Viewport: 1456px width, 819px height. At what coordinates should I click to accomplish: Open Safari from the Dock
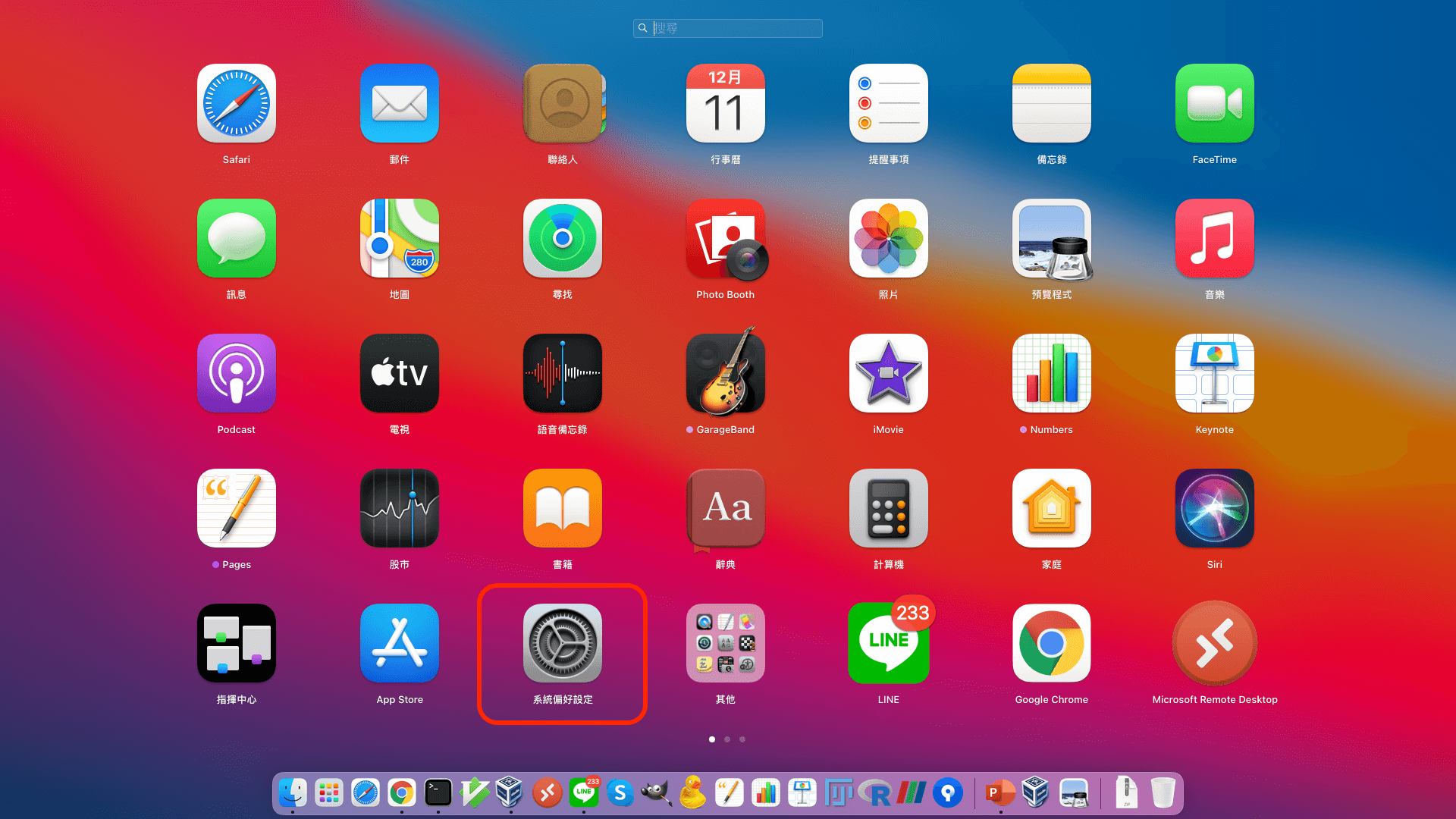tap(366, 793)
